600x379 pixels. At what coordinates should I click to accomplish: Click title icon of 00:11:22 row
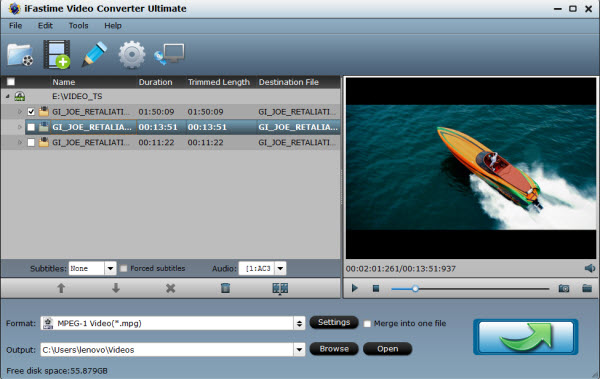point(44,142)
